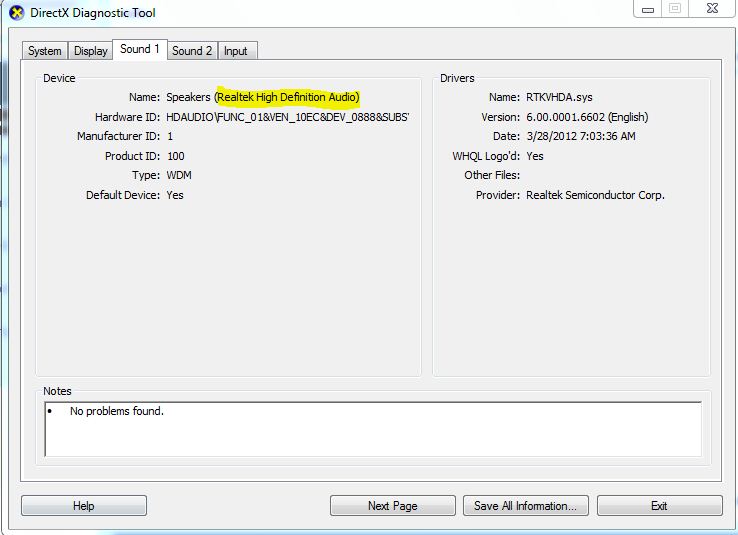Go to the Sound 2 tab

click(192, 51)
